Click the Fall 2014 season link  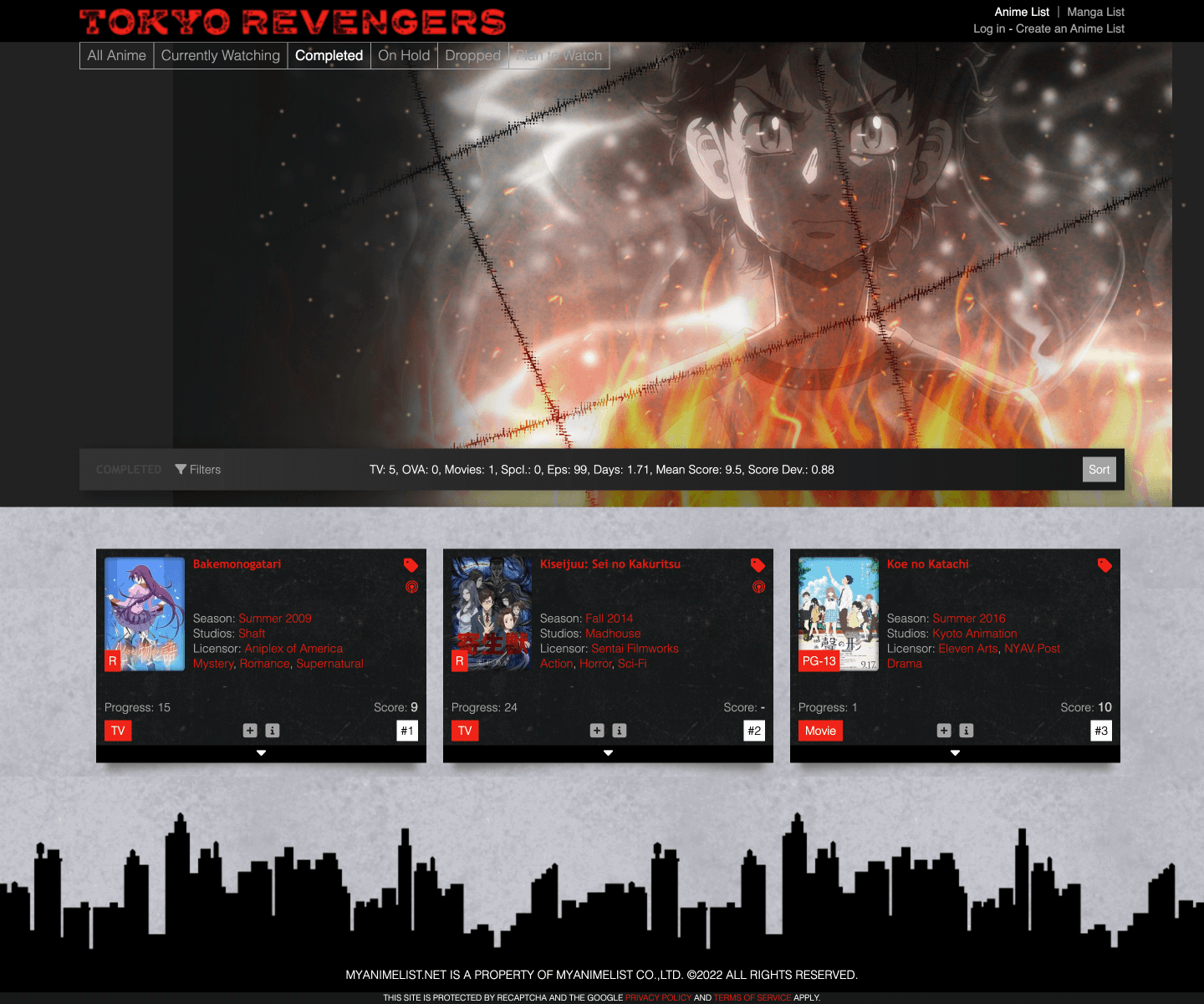610,619
